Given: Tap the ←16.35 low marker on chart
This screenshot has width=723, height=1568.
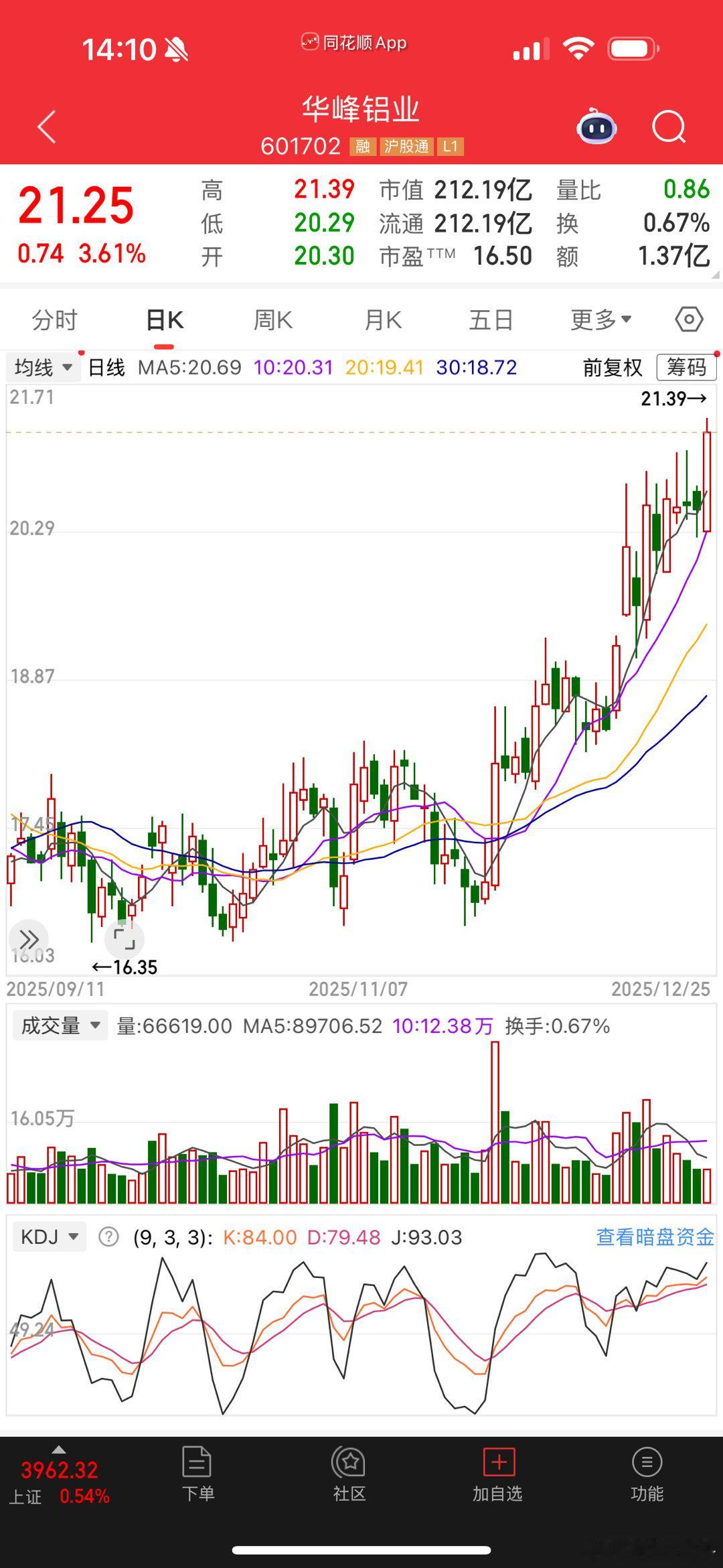Looking at the screenshot, I should pos(125,967).
